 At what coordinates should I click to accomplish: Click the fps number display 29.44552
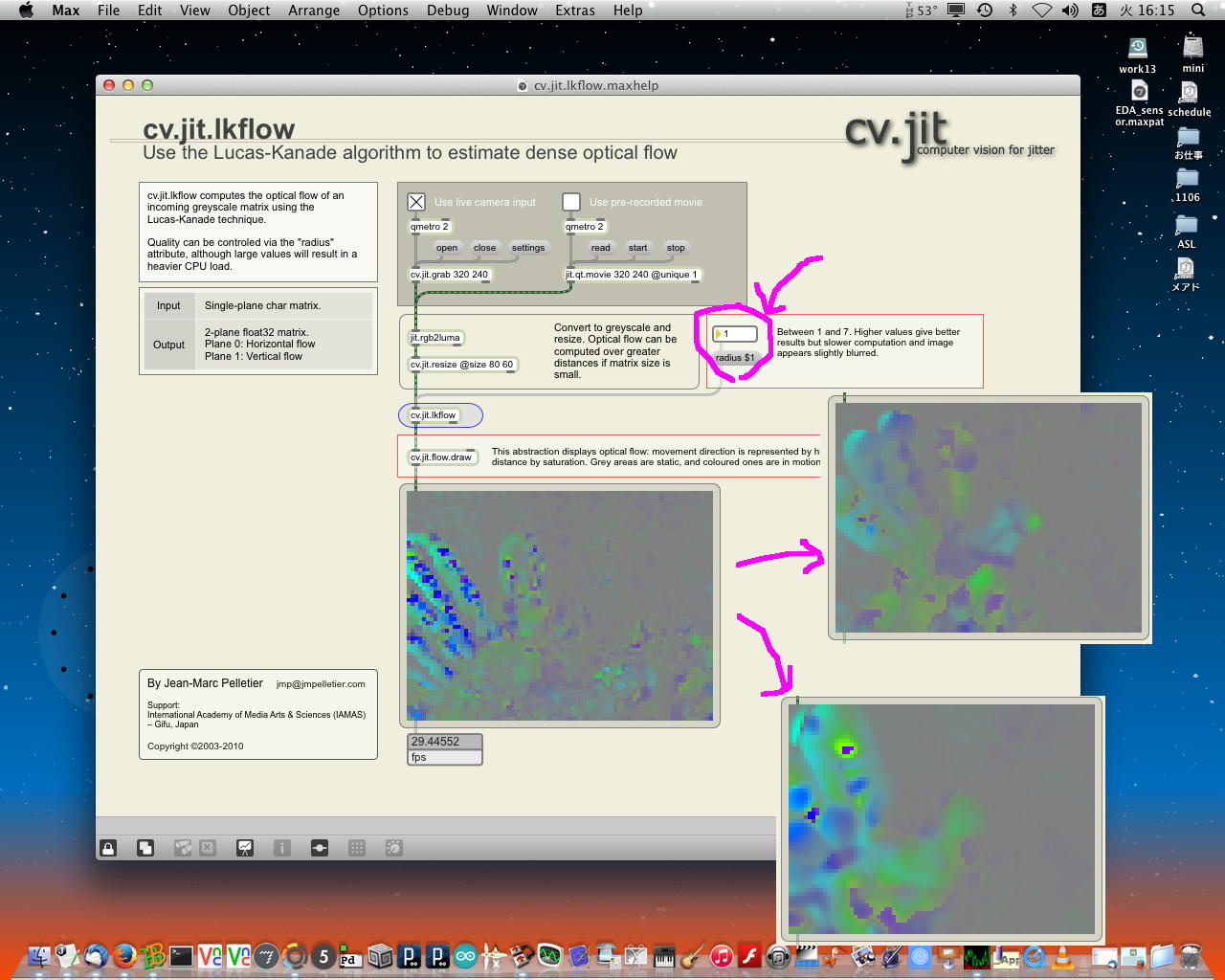point(444,742)
